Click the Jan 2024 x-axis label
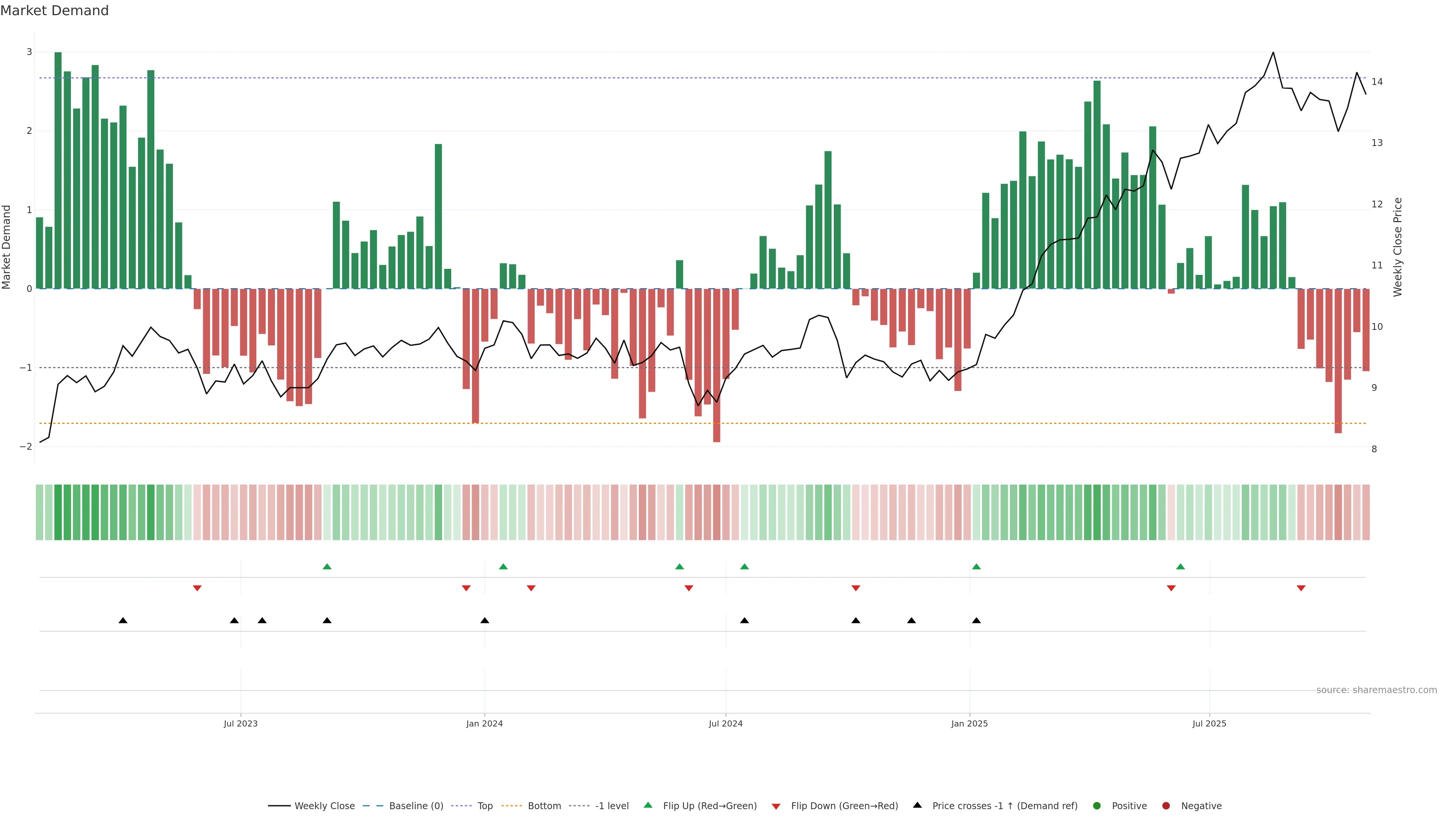1456x819 pixels. pyautogui.click(x=485, y=723)
